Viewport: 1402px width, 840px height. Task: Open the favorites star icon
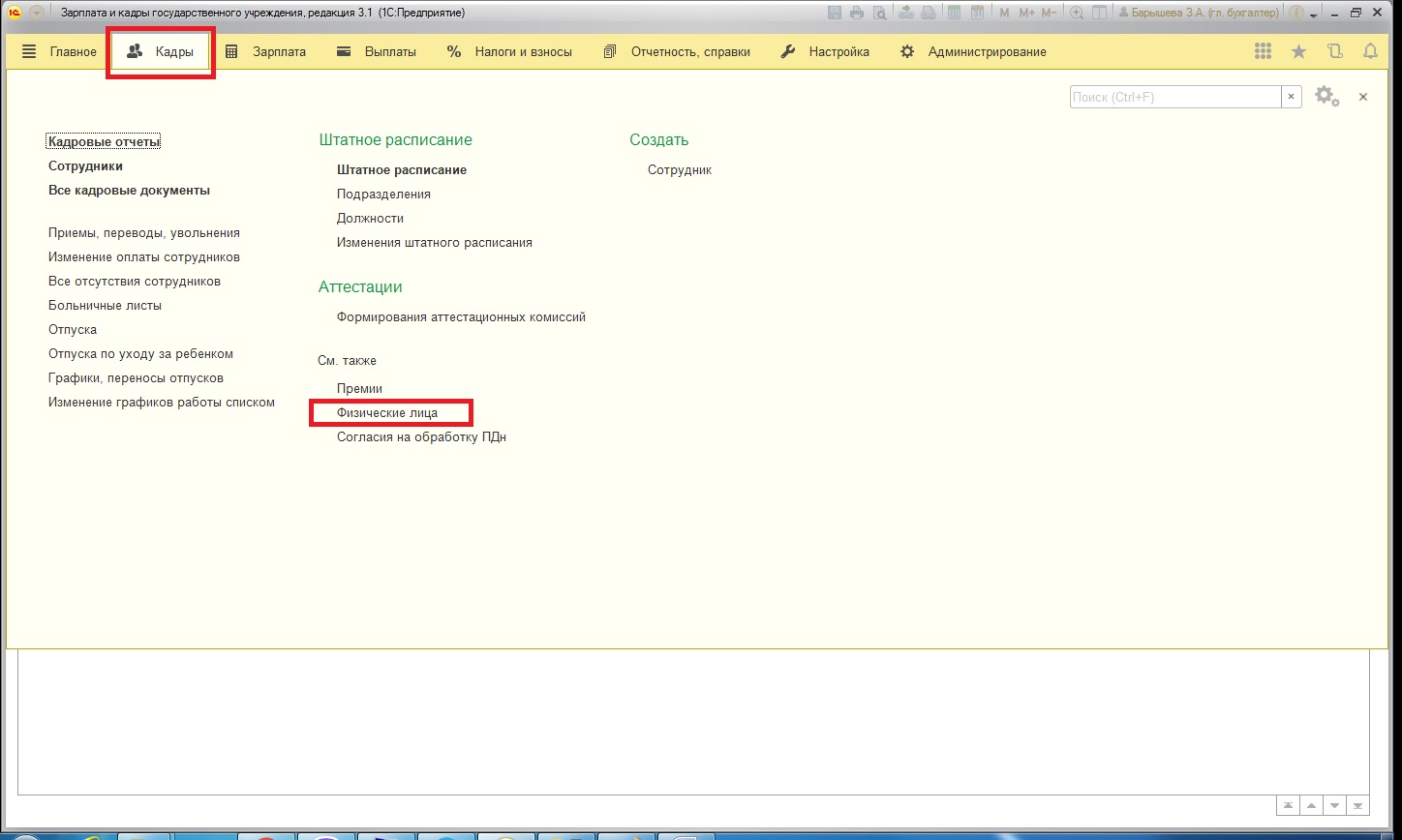point(1298,52)
